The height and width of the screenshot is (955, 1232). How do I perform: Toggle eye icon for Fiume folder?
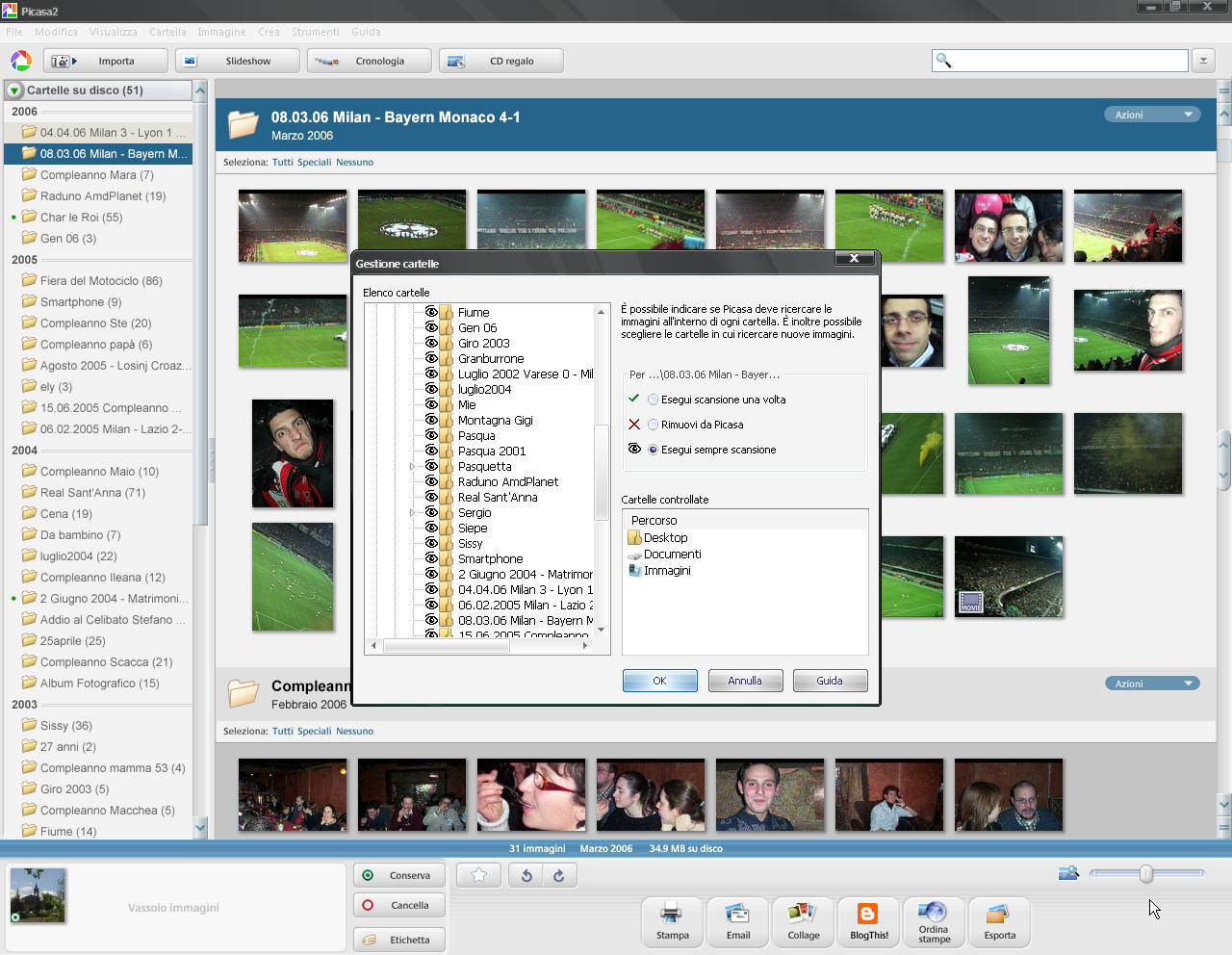point(431,312)
